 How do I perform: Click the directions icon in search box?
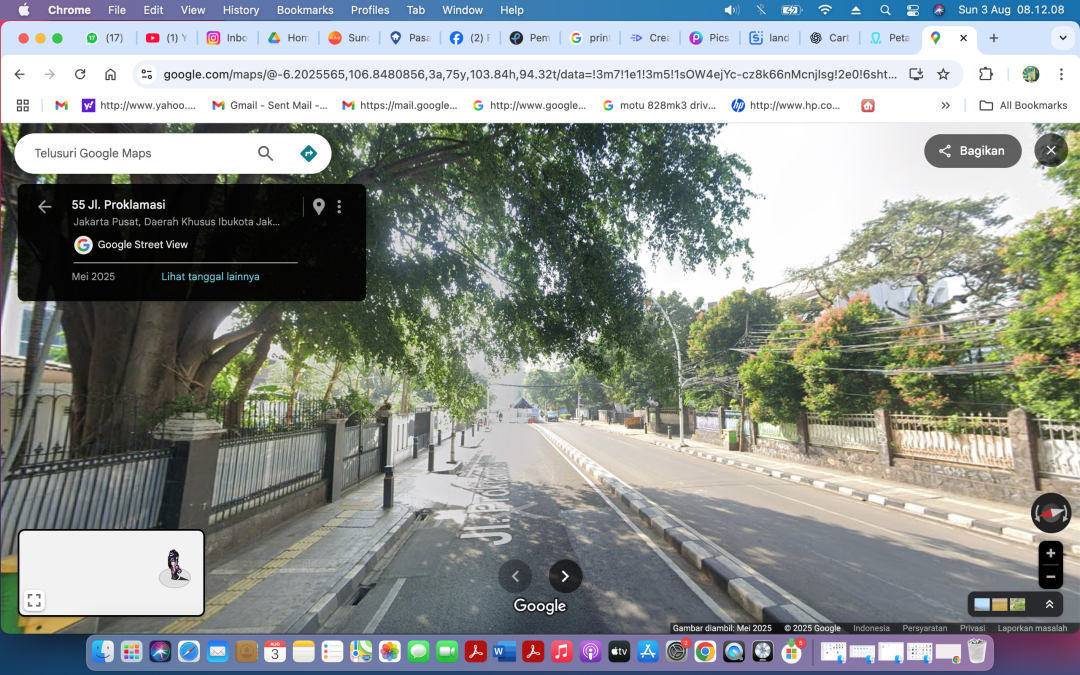[x=308, y=153]
